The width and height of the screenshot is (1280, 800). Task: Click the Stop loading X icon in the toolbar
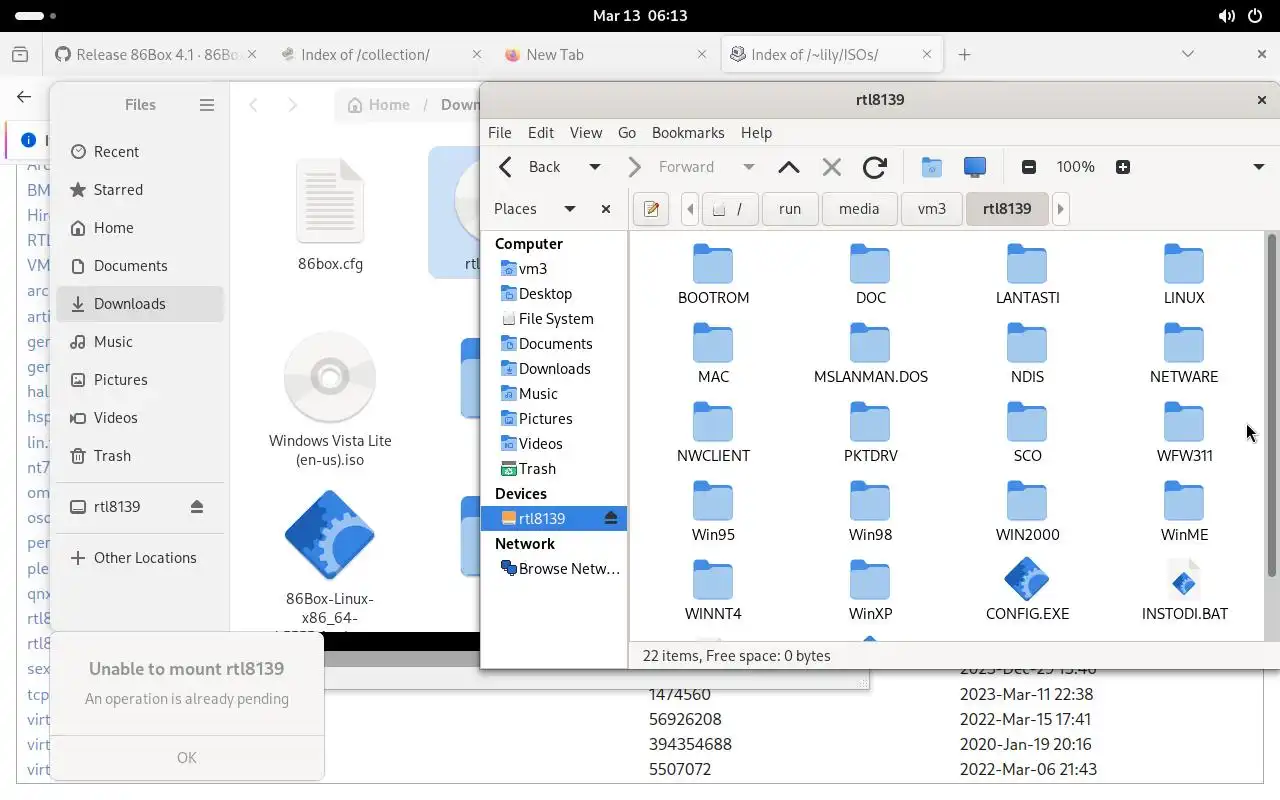pyautogui.click(x=831, y=167)
